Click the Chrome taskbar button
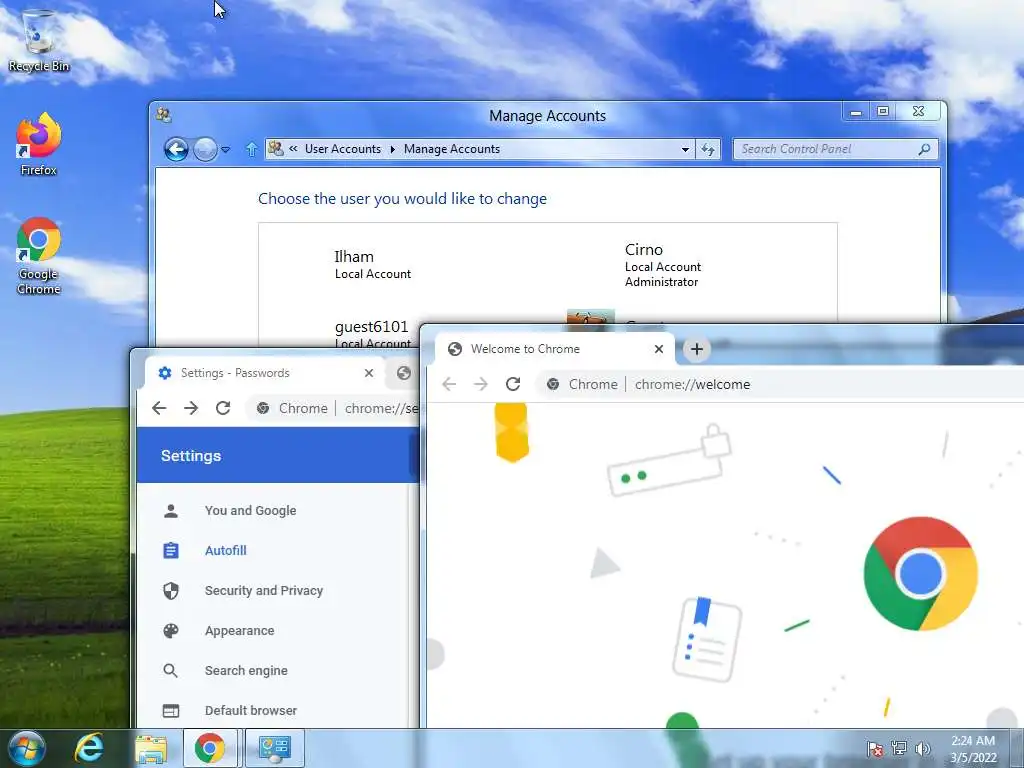The image size is (1024, 768). pyautogui.click(x=210, y=748)
